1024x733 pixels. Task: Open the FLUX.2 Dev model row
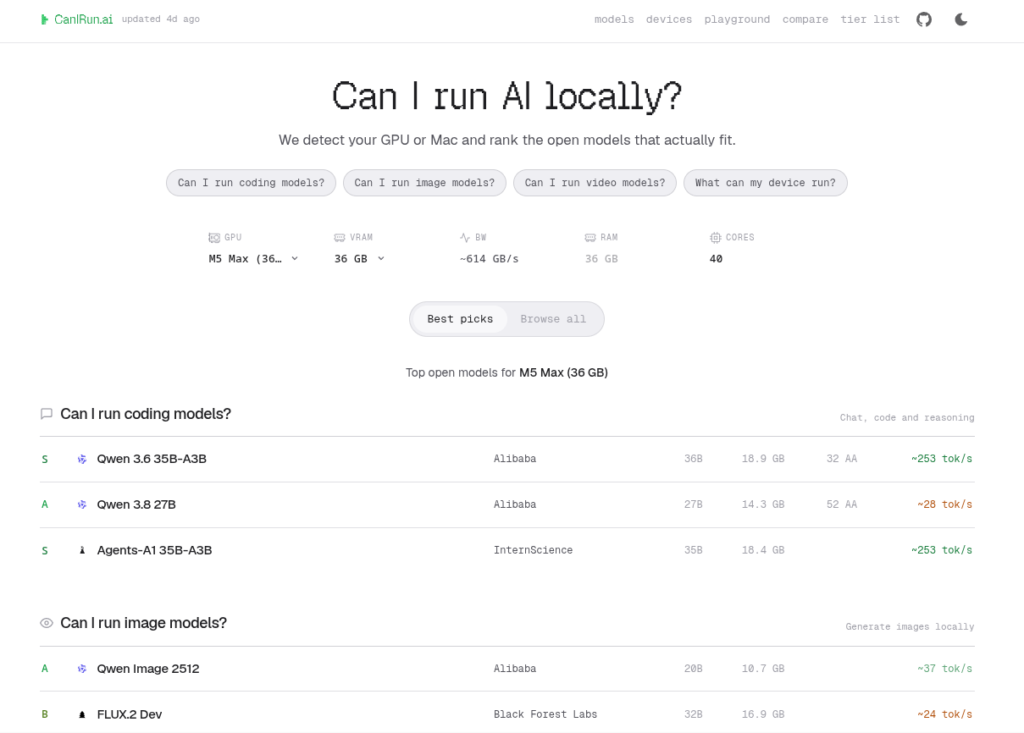point(507,714)
